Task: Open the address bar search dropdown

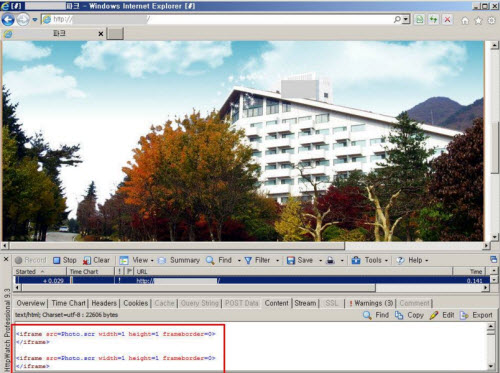Action: point(406,20)
